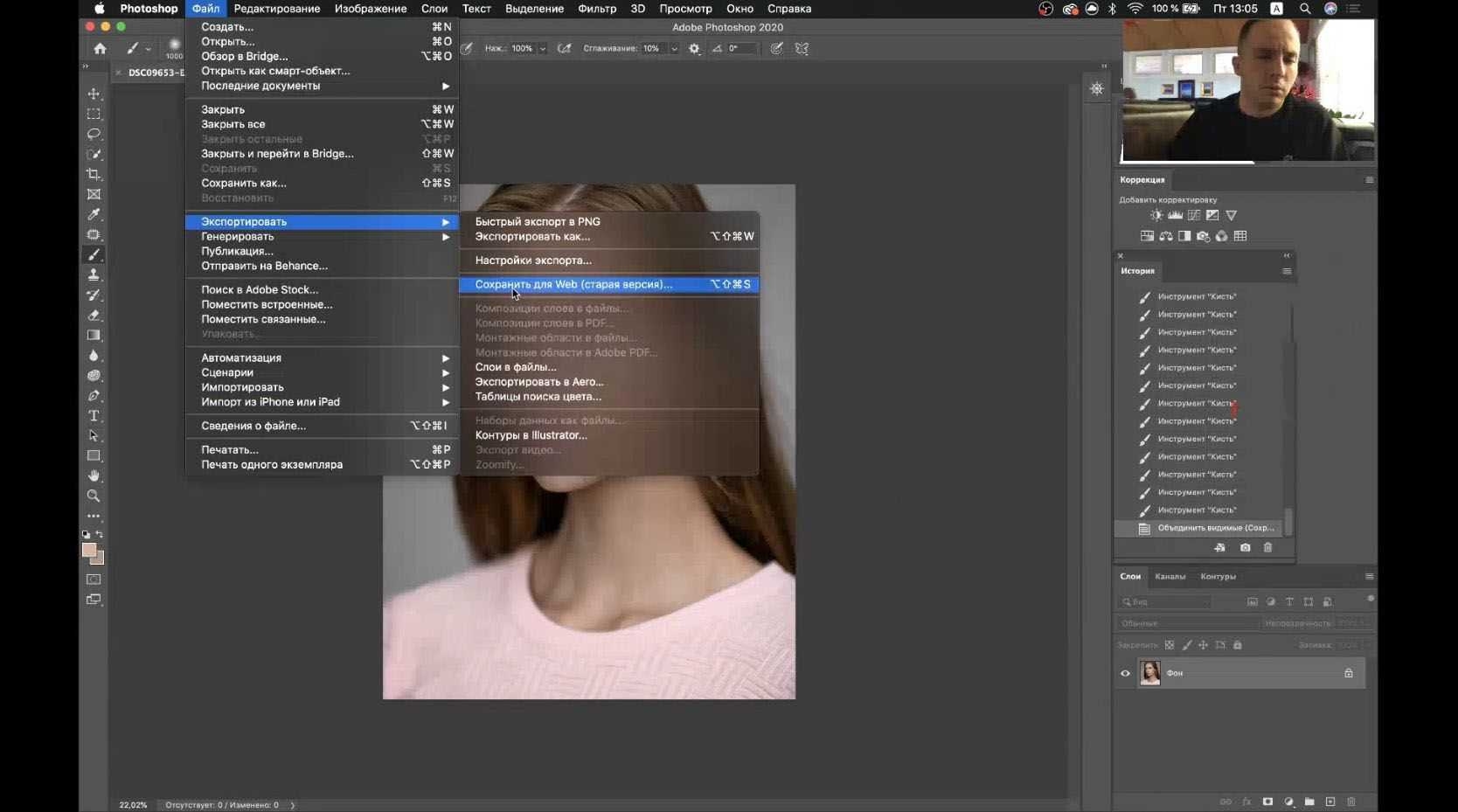Viewport: 1458px width, 812px height.
Task: Toggle lock all layer attributes
Action: 1237,645
